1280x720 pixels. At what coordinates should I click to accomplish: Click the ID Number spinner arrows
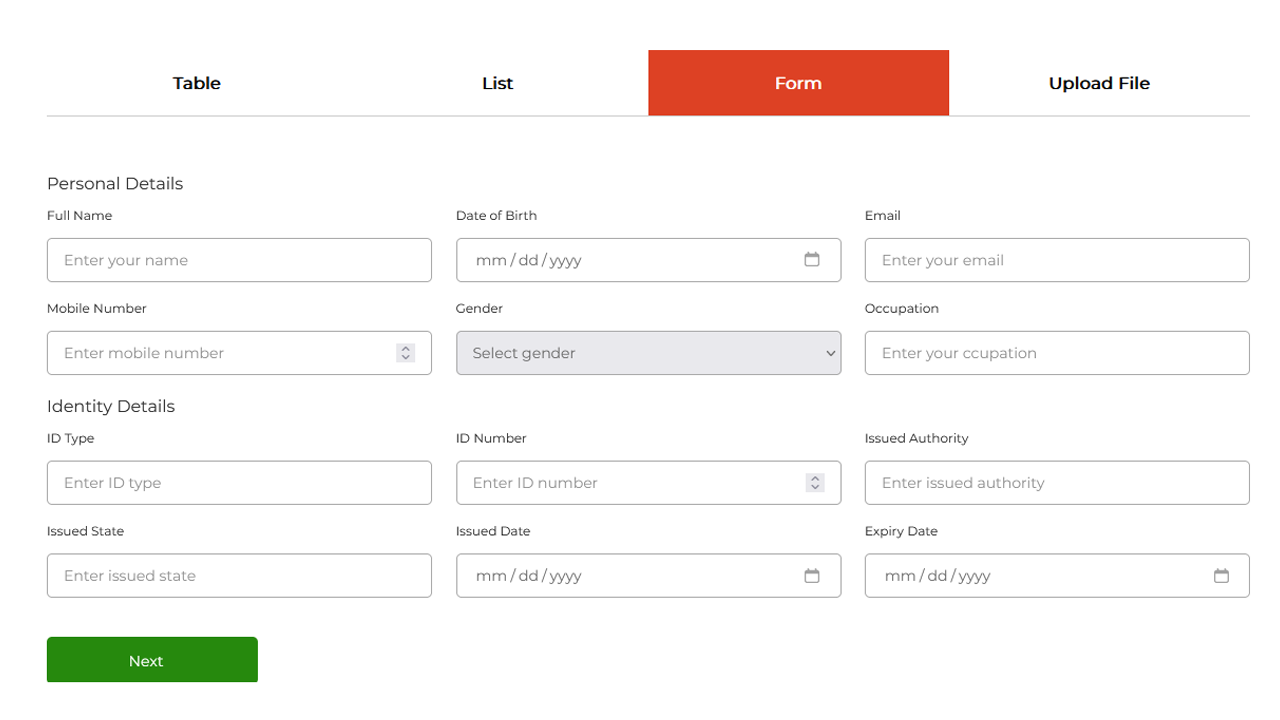click(815, 483)
